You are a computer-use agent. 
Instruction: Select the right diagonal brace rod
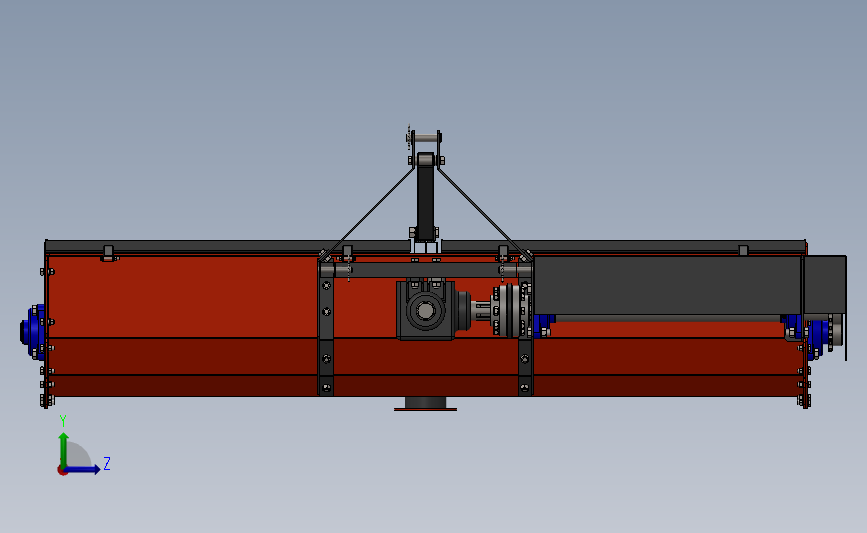coord(484,214)
